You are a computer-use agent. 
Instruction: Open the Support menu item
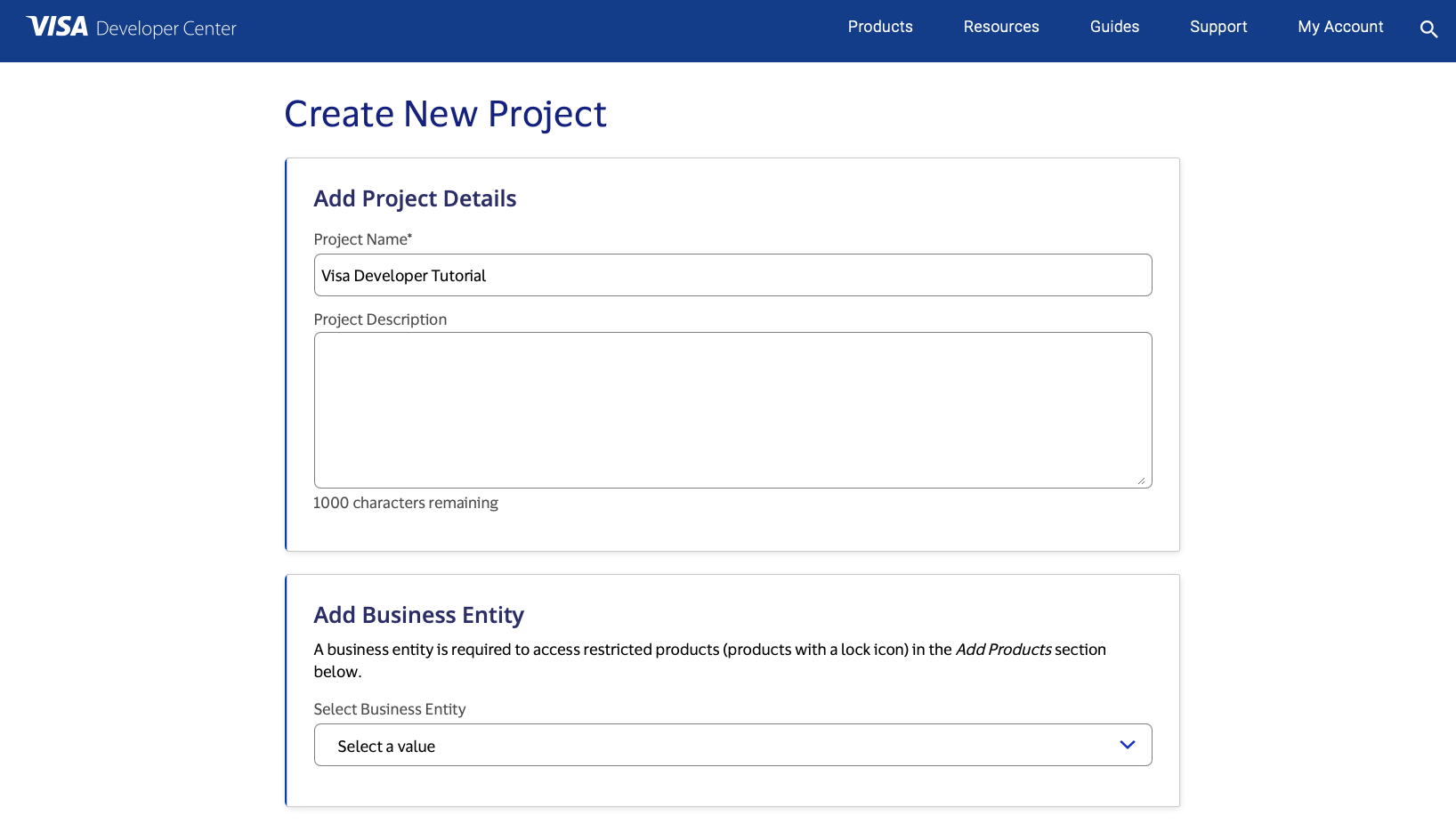(1217, 27)
